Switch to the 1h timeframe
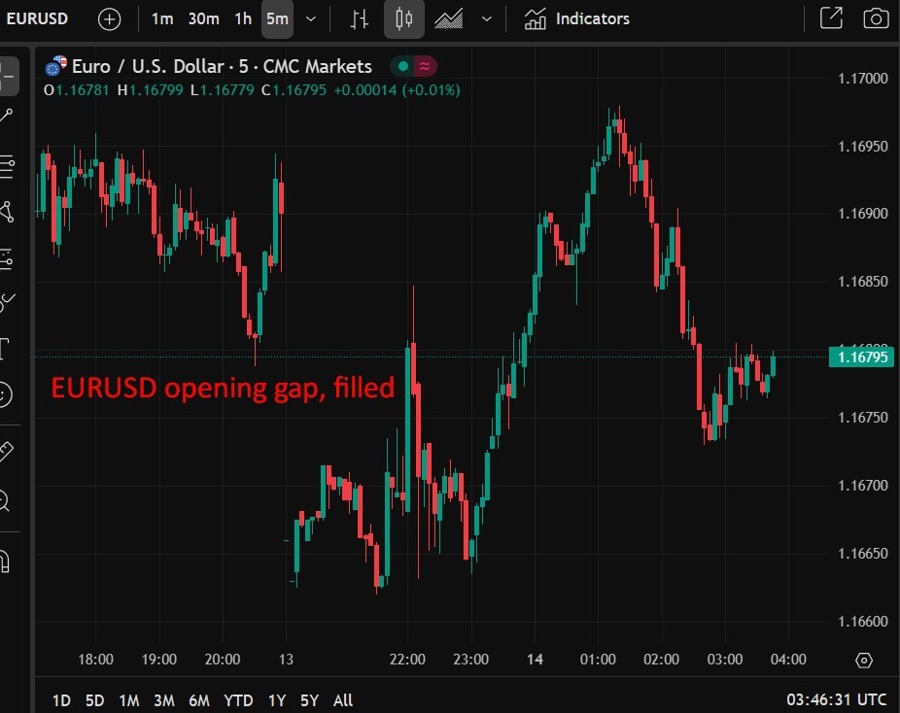Image resolution: width=900 pixels, height=713 pixels. tap(242, 18)
